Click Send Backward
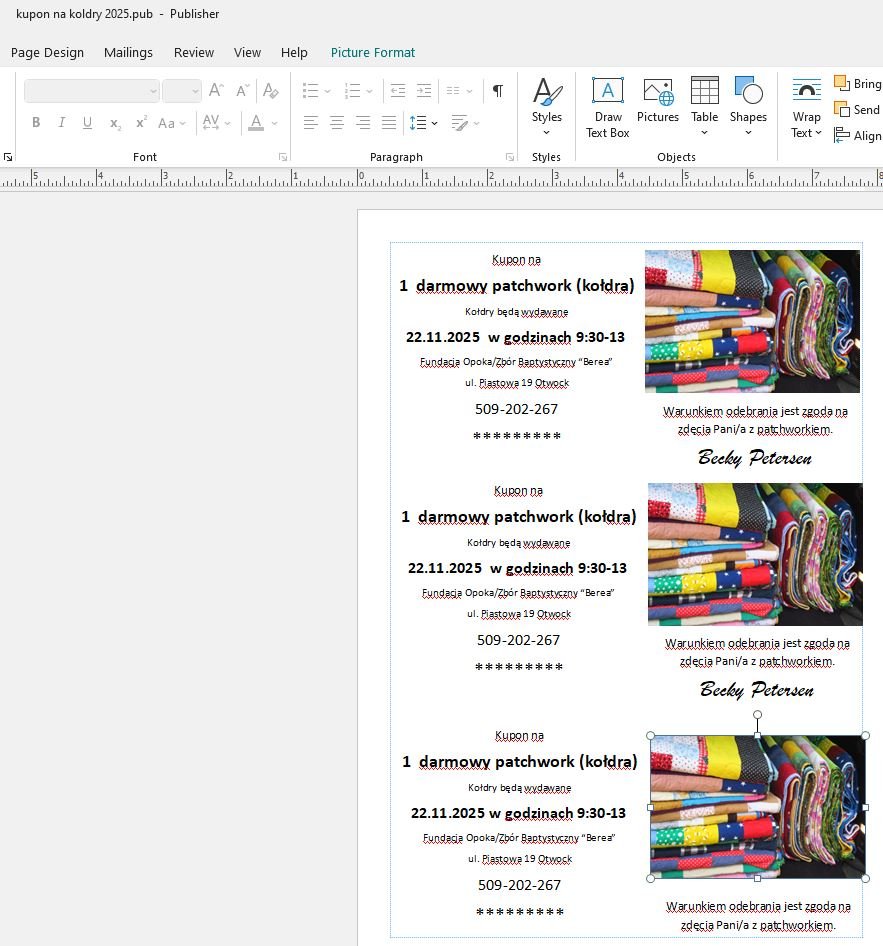 (x=857, y=109)
